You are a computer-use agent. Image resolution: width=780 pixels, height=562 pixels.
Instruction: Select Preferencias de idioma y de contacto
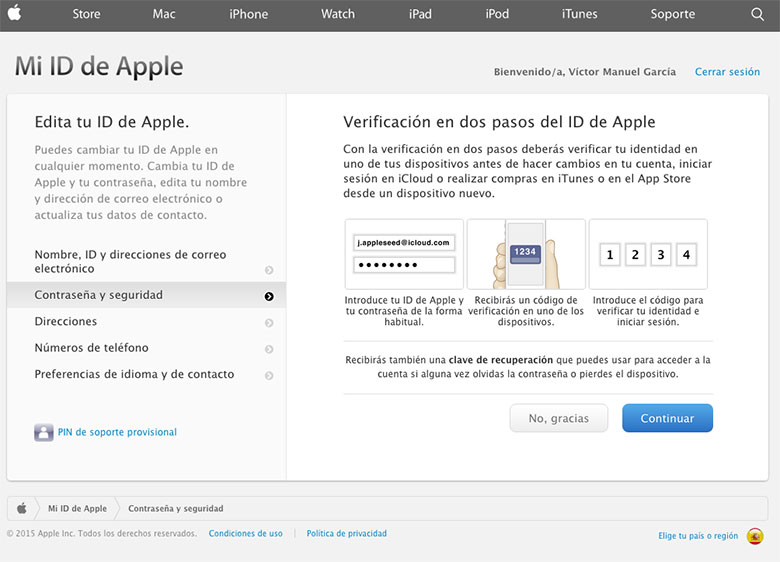point(146,374)
